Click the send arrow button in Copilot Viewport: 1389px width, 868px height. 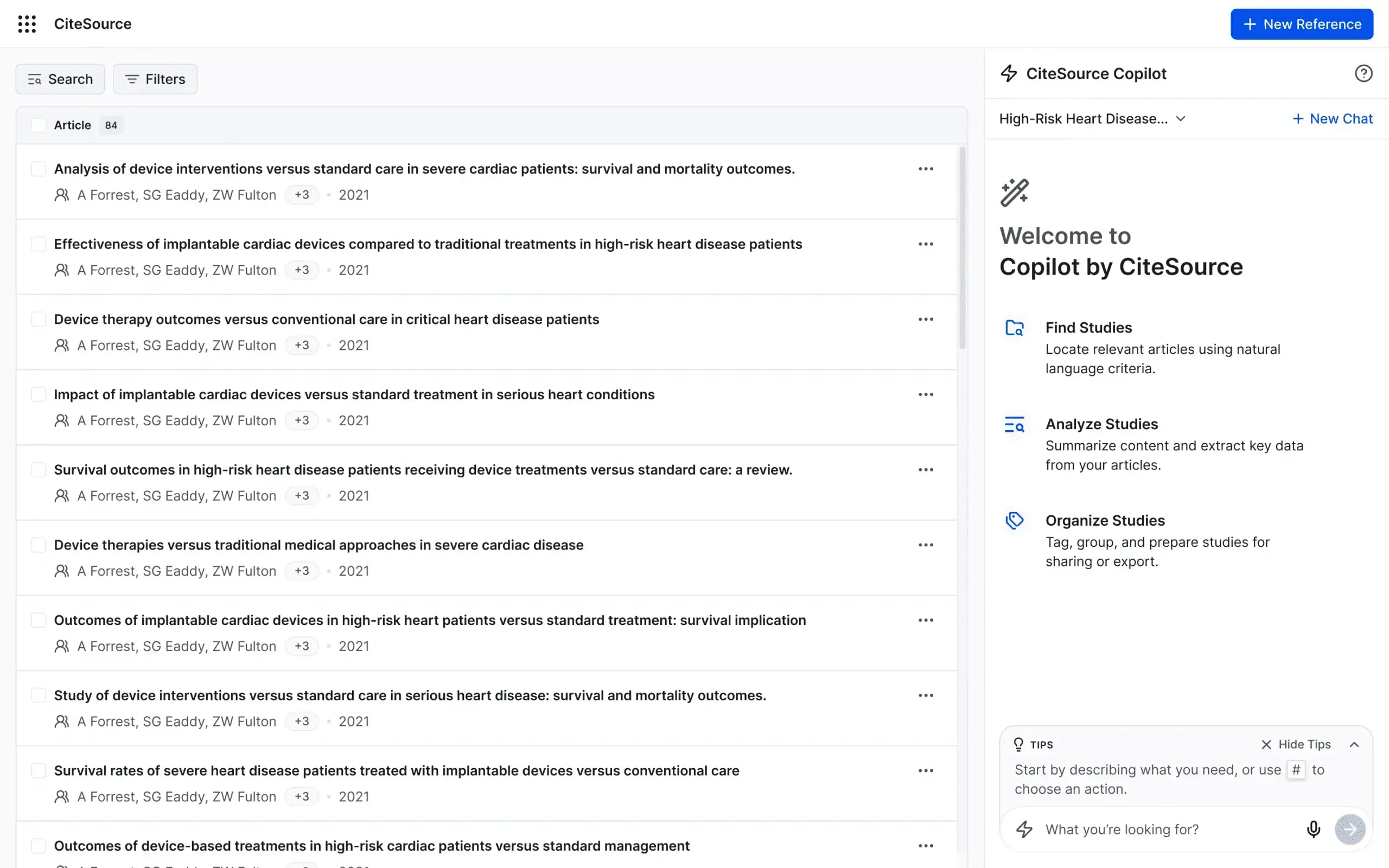click(x=1349, y=829)
